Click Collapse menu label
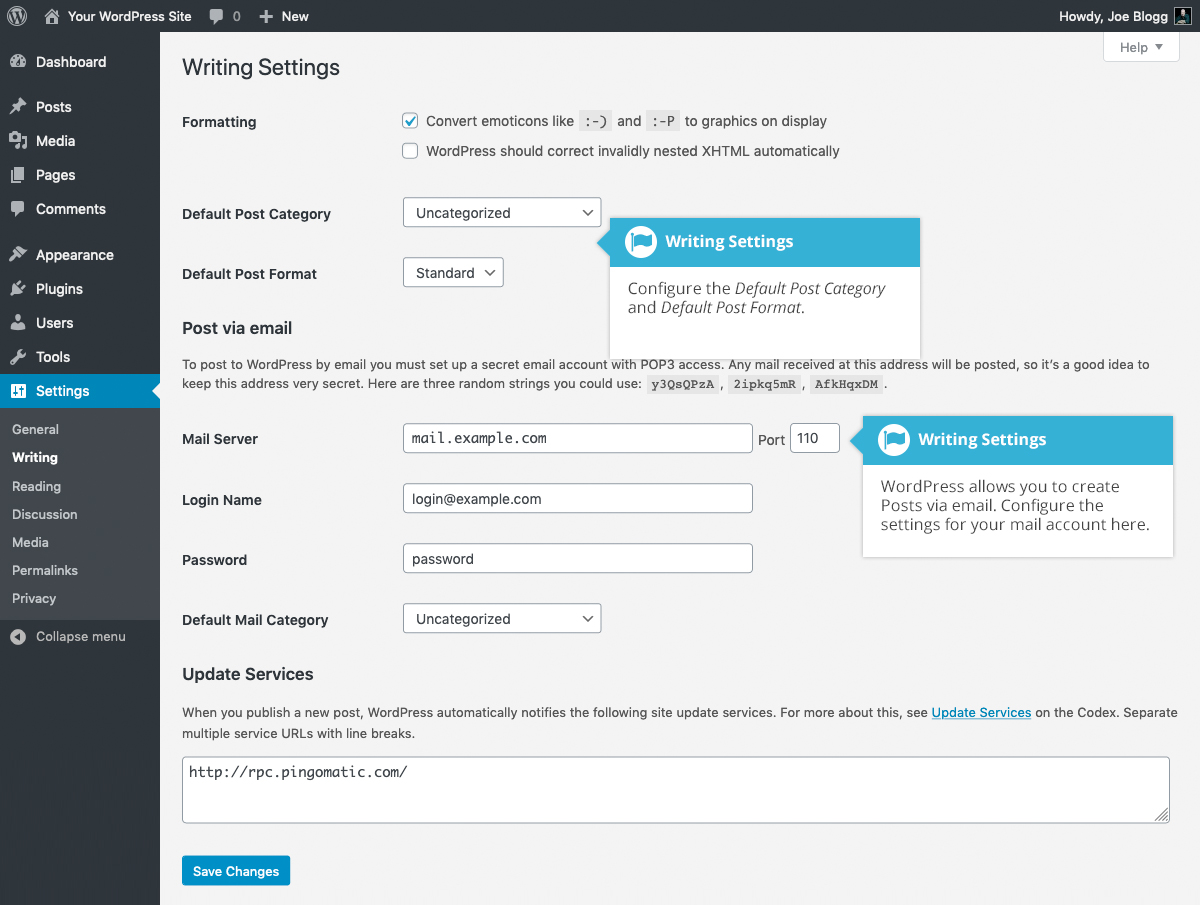 tap(81, 637)
